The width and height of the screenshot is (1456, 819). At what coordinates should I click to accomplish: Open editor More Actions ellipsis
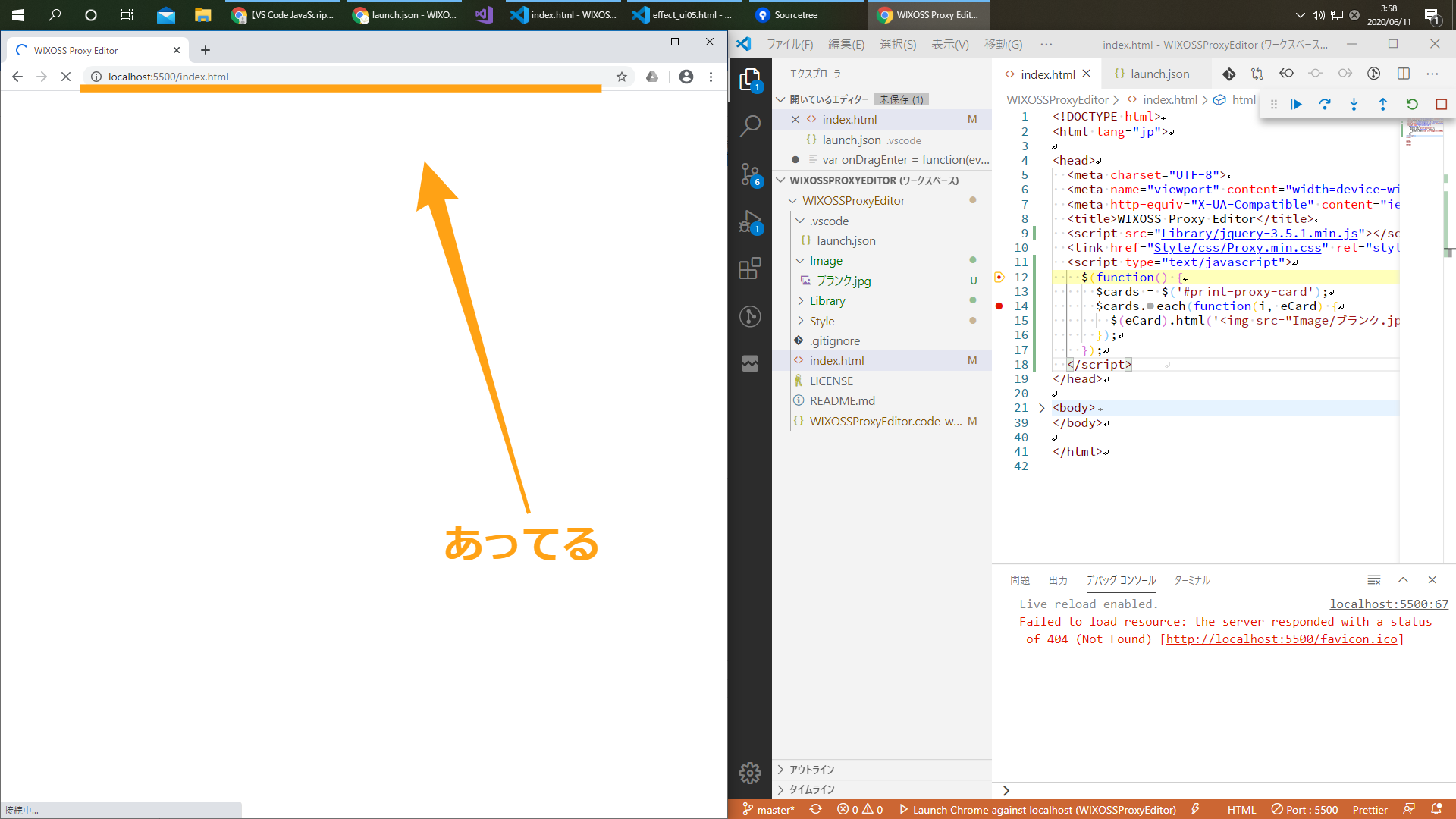(1432, 74)
